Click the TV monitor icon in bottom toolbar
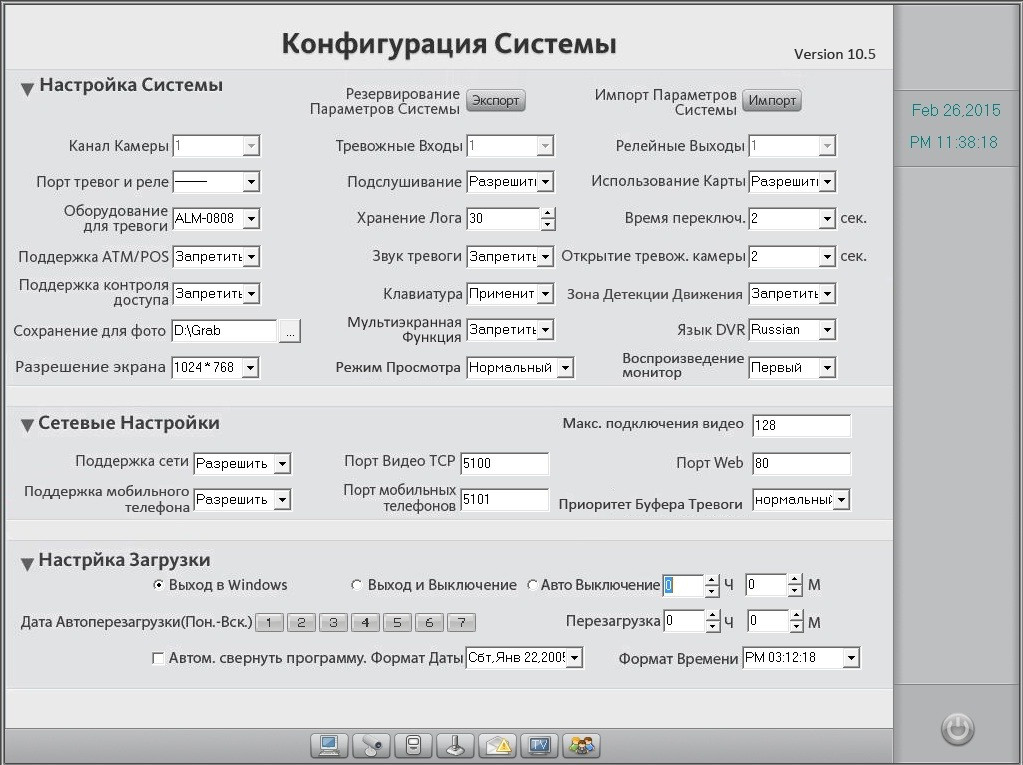This screenshot has height=765, width=1023. point(539,745)
